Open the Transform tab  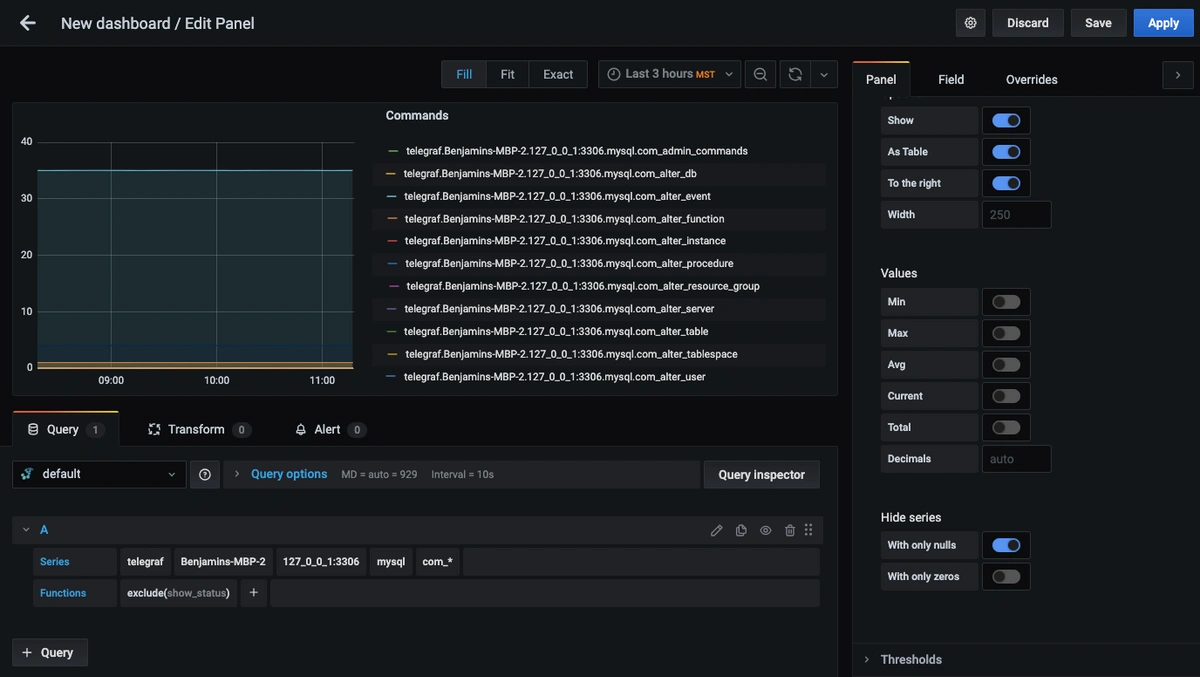point(198,429)
